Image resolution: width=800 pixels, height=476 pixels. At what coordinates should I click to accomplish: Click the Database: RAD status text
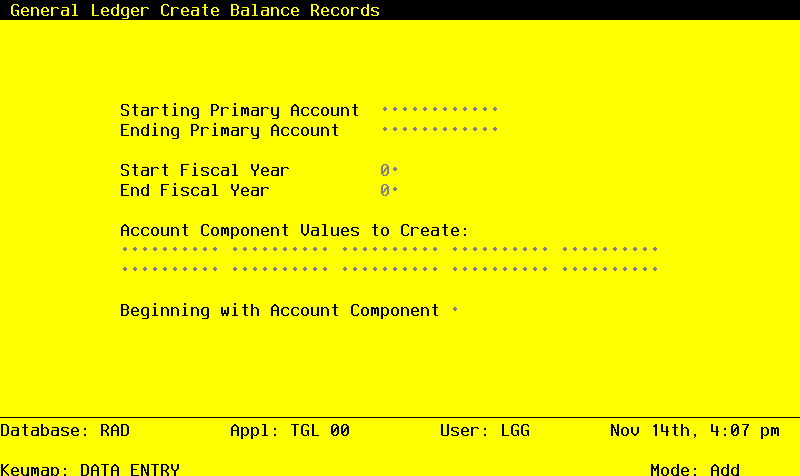65,430
